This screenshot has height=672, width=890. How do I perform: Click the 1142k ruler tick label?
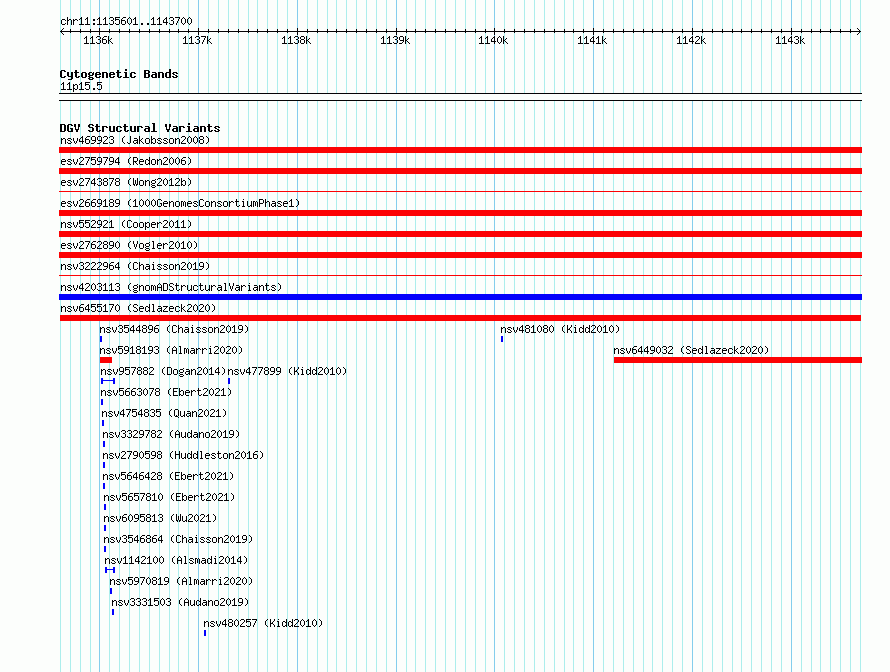(691, 40)
